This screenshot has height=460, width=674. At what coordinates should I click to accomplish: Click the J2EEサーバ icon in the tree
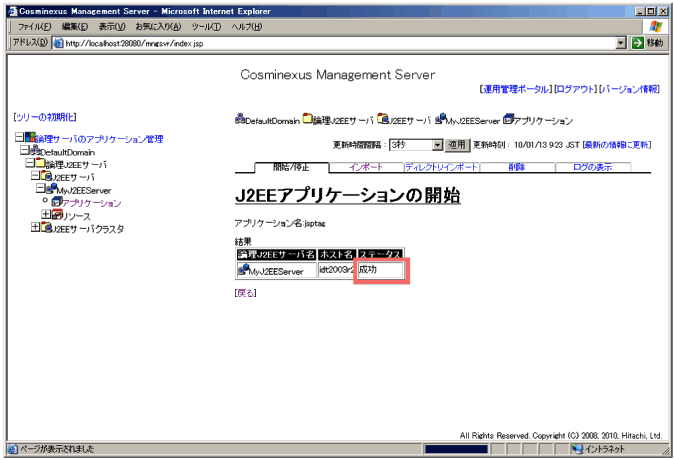[47, 175]
